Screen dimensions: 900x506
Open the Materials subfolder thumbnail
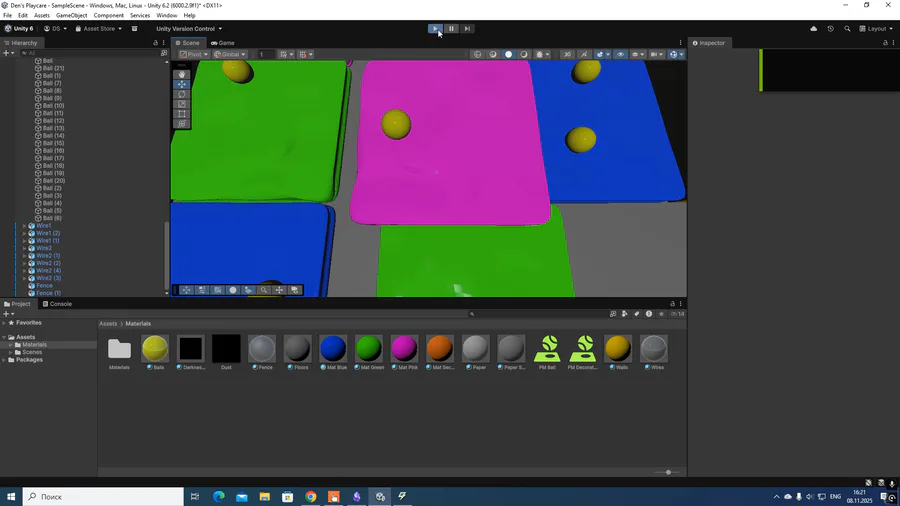click(x=119, y=353)
